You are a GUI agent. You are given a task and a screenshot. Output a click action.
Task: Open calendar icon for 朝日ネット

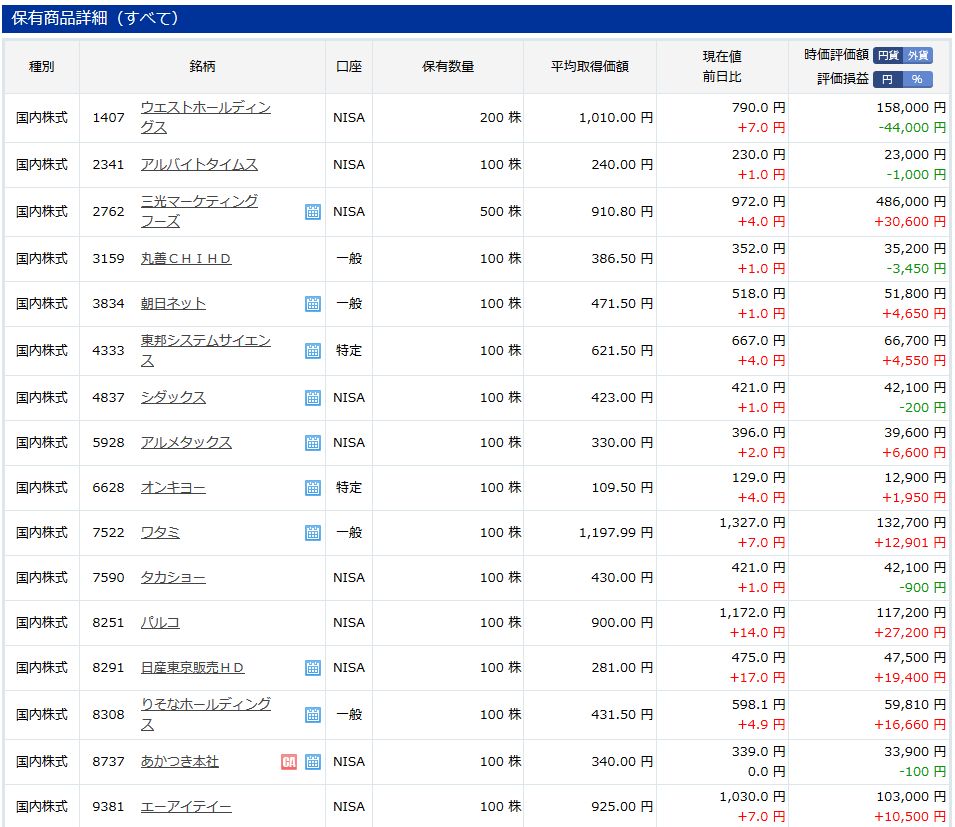(x=312, y=304)
